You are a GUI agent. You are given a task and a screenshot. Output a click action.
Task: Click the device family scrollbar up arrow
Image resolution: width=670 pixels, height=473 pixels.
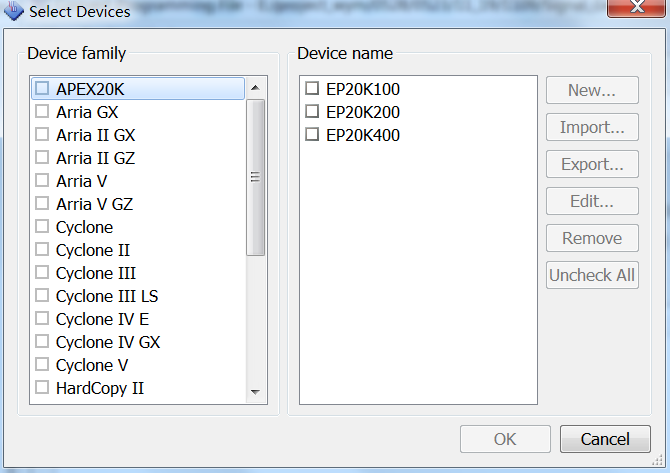pos(256,88)
